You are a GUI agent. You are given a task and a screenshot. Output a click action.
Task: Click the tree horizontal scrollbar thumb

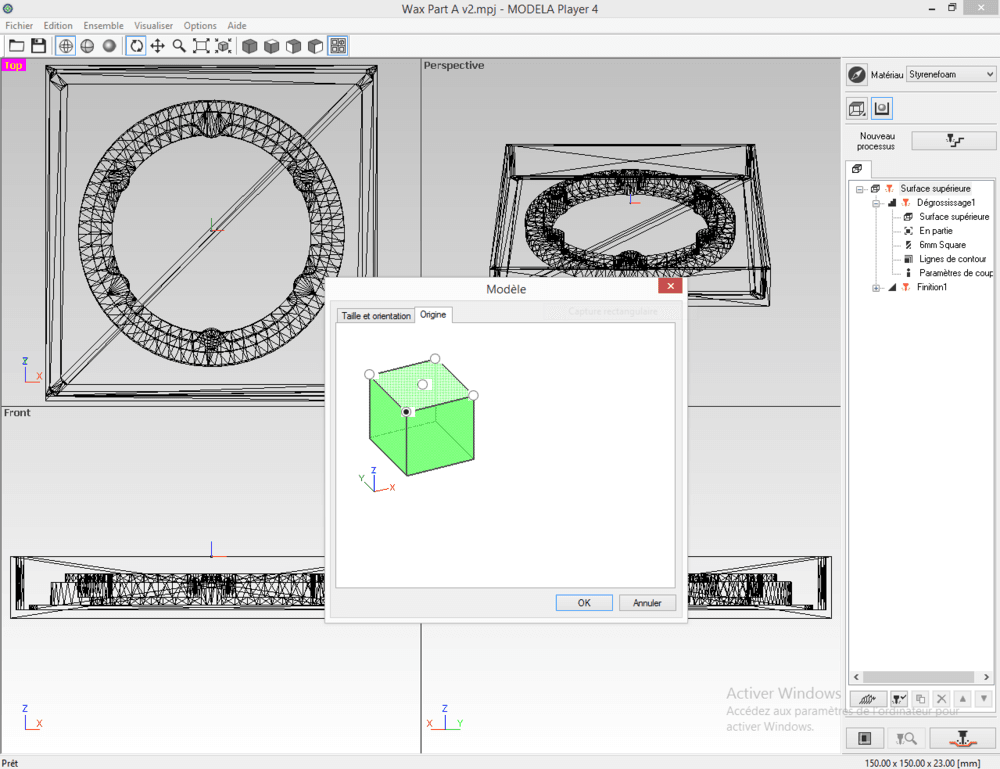[x=918, y=677]
